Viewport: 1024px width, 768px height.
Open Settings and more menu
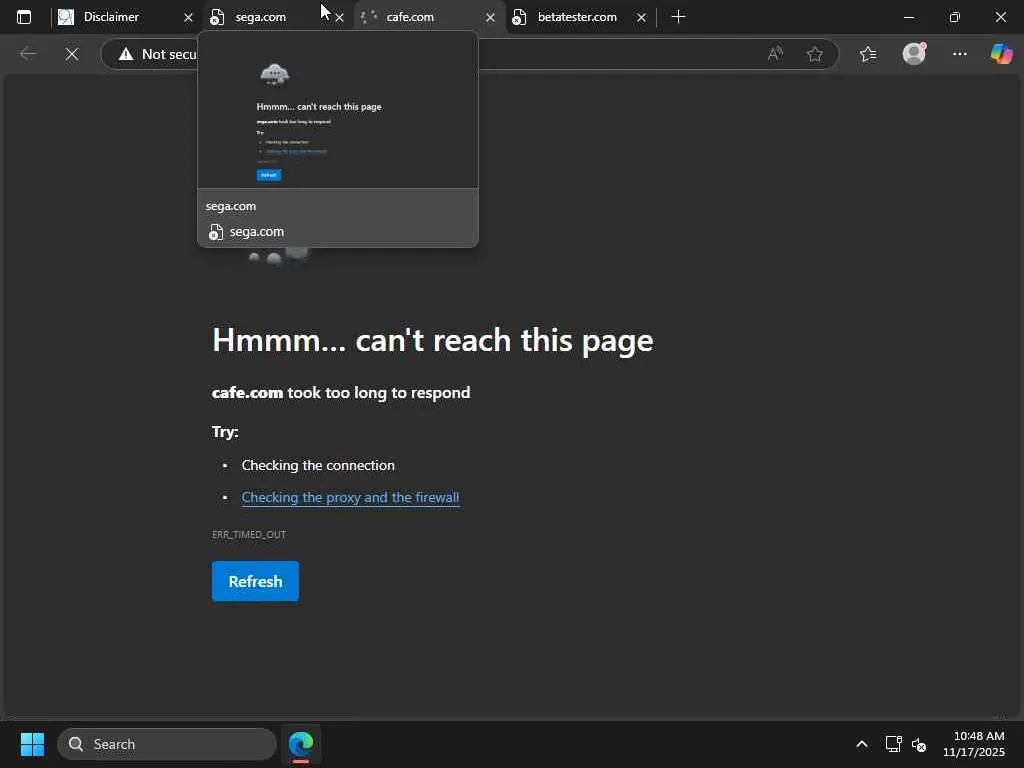959,54
